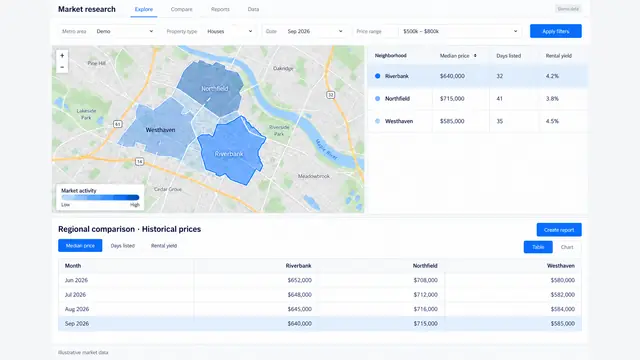This screenshot has width=640, height=360.
Task: Switch to the Explore tab
Action: pos(144,9)
